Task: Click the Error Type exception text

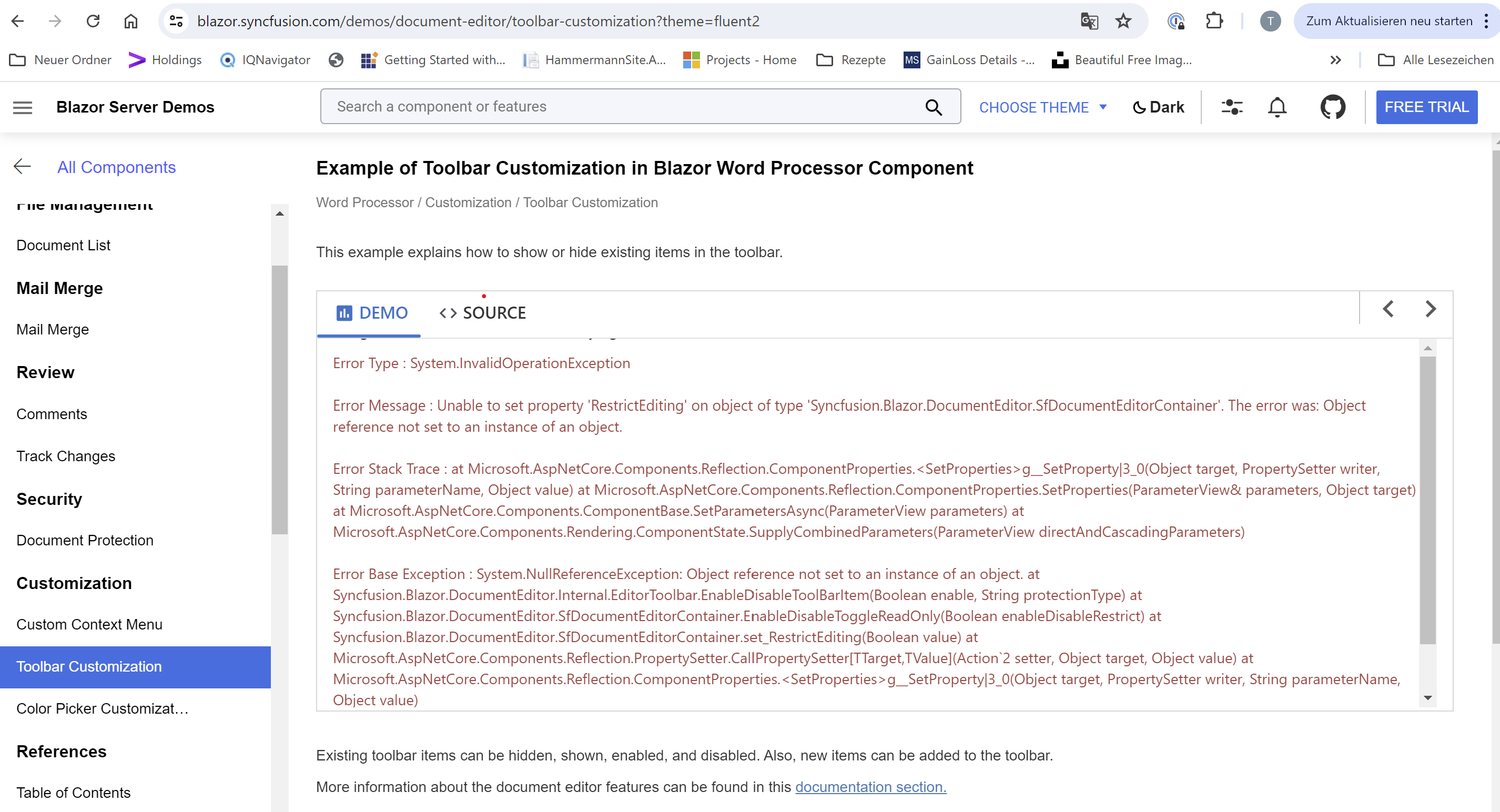Action: pos(482,363)
